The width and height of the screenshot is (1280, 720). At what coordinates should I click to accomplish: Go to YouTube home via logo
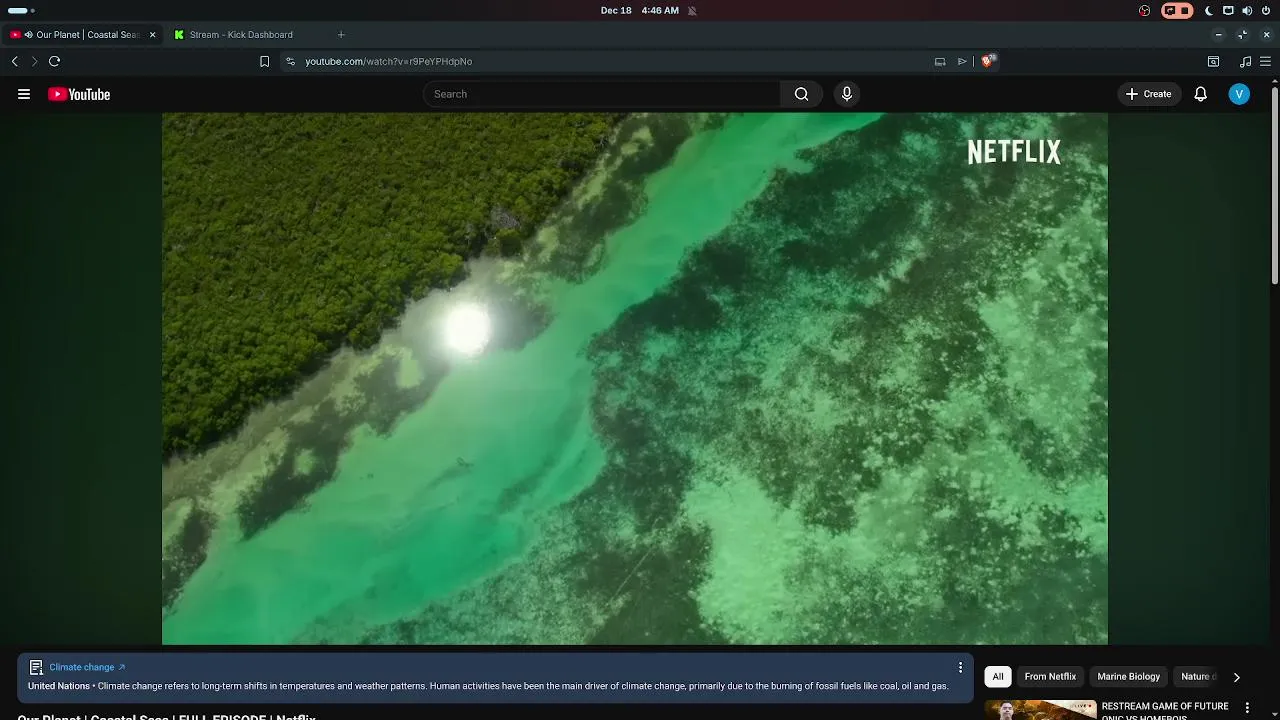tap(79, 94)
